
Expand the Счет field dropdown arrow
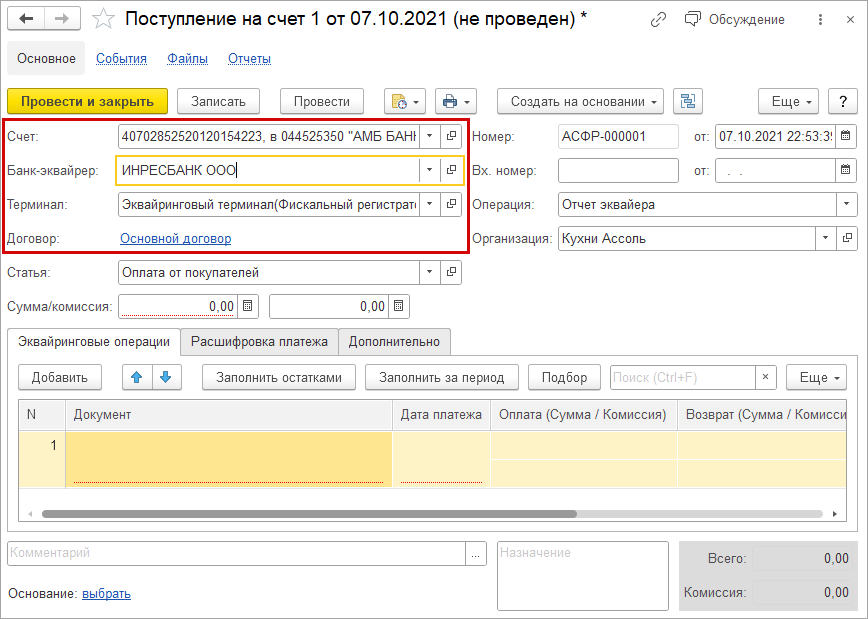pyautogui.click(x=430, y=136)
